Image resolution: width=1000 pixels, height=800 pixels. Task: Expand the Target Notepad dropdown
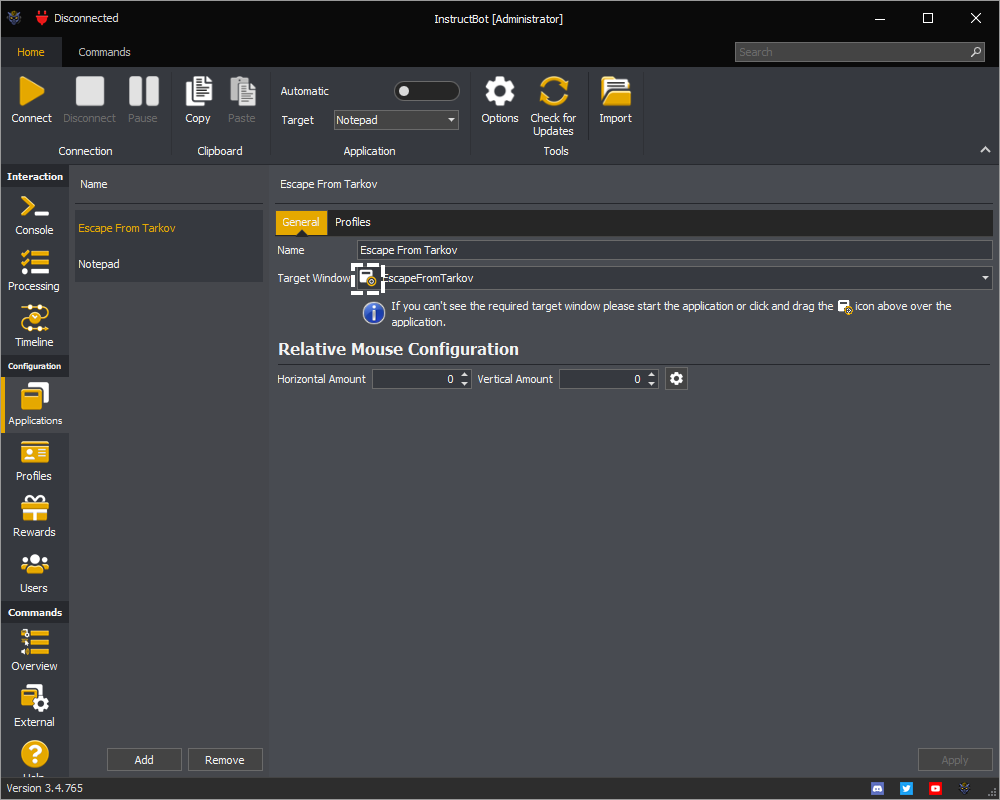(451, 120)
